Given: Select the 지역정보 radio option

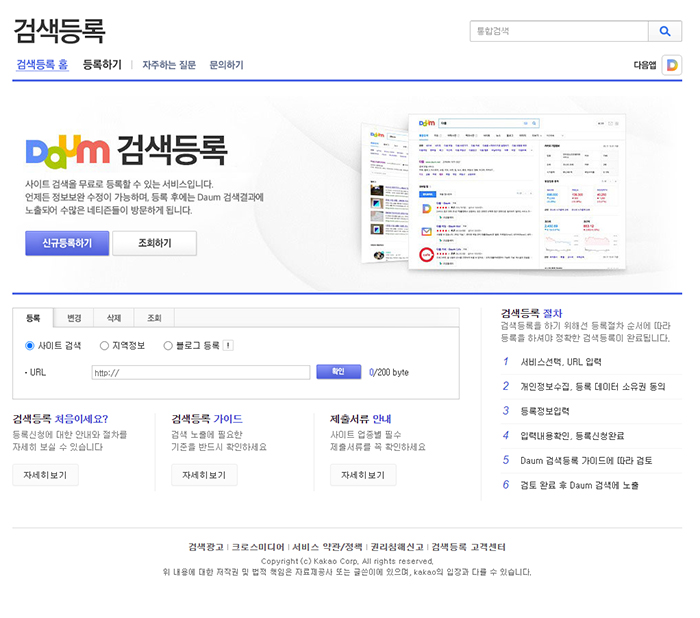Looking at the screenshot, I should 104,346.
